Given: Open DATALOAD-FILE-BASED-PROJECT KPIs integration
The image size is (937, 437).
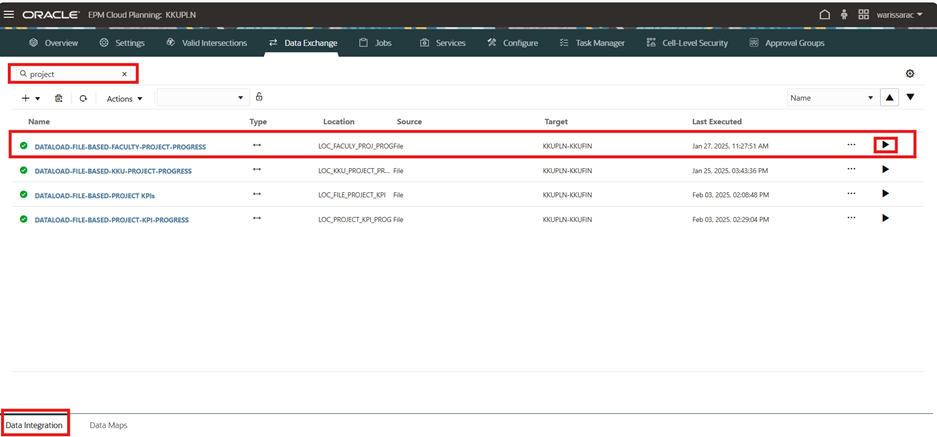Looking at the screenshot, I should (95, 195).
